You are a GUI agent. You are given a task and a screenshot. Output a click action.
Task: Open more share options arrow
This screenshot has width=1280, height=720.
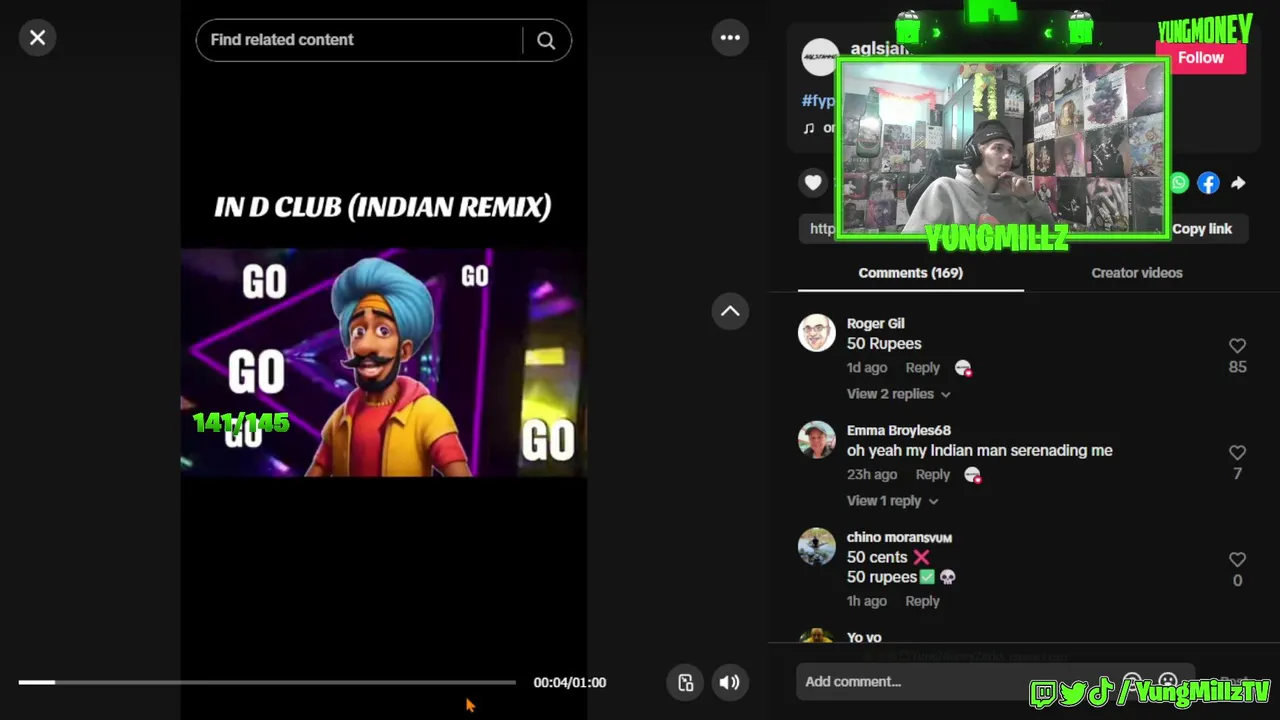coord(1238,183)
